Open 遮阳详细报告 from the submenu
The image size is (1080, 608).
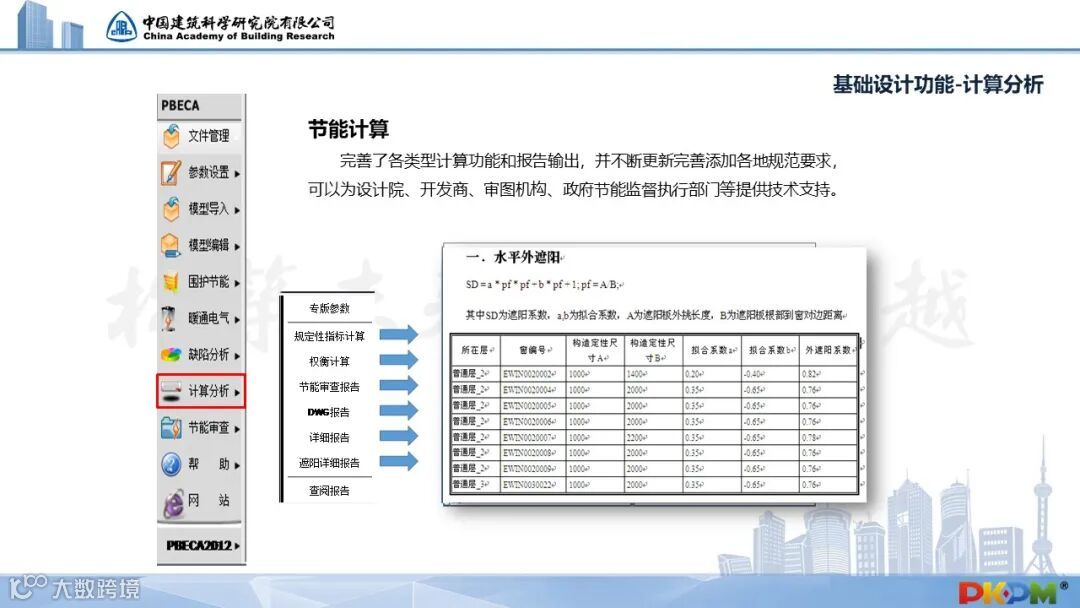click(329, 463)
